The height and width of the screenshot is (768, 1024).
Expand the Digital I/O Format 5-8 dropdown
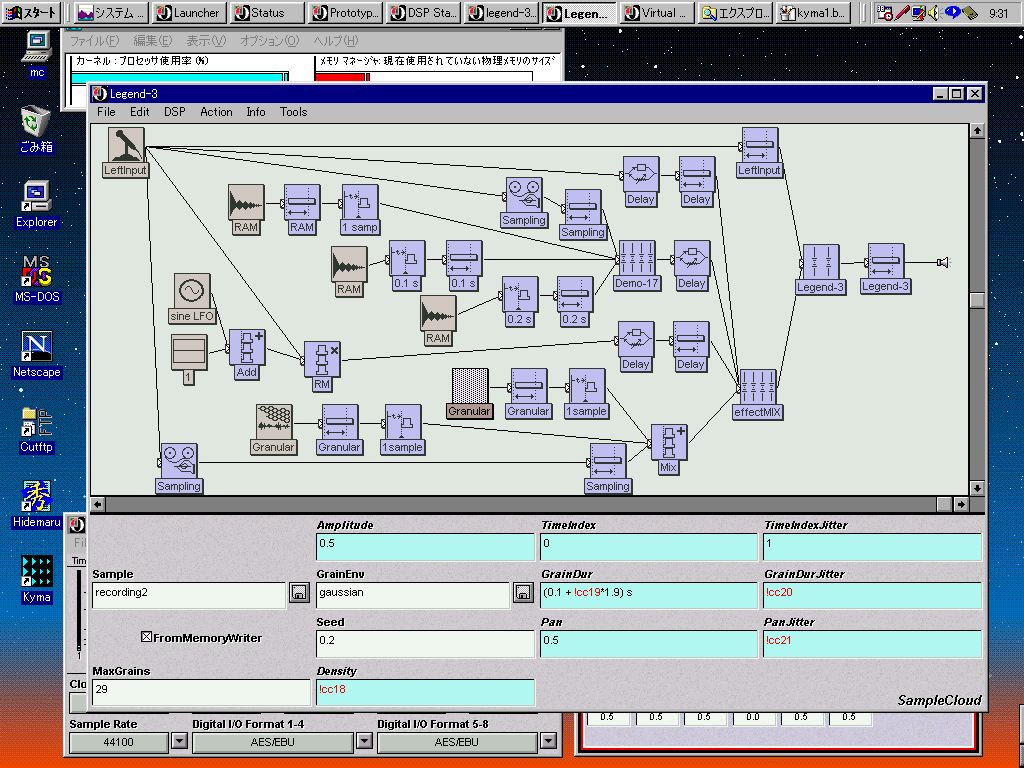tap(549, 741)
